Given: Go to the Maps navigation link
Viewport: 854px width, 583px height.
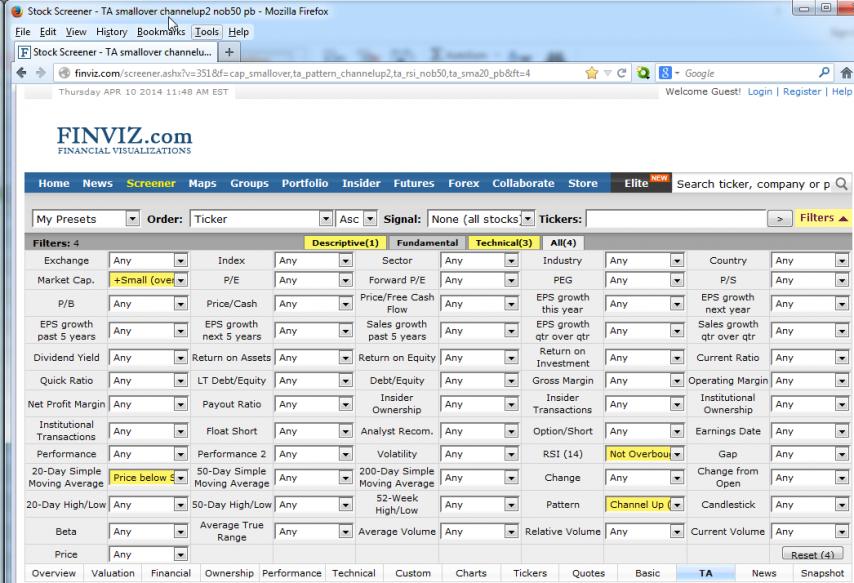Looking at the screenshot, I should 202,184.
